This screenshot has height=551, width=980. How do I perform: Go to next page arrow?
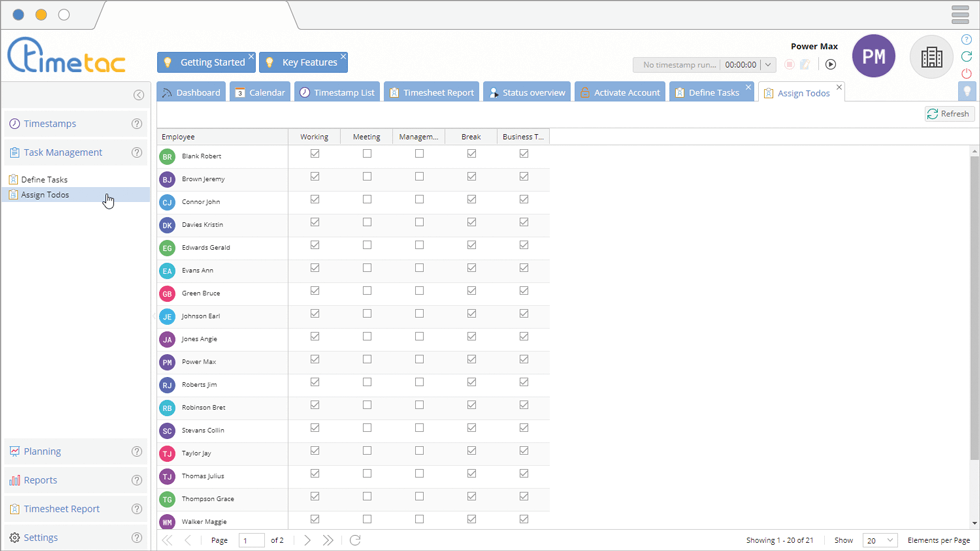click(x=308, y=540)
